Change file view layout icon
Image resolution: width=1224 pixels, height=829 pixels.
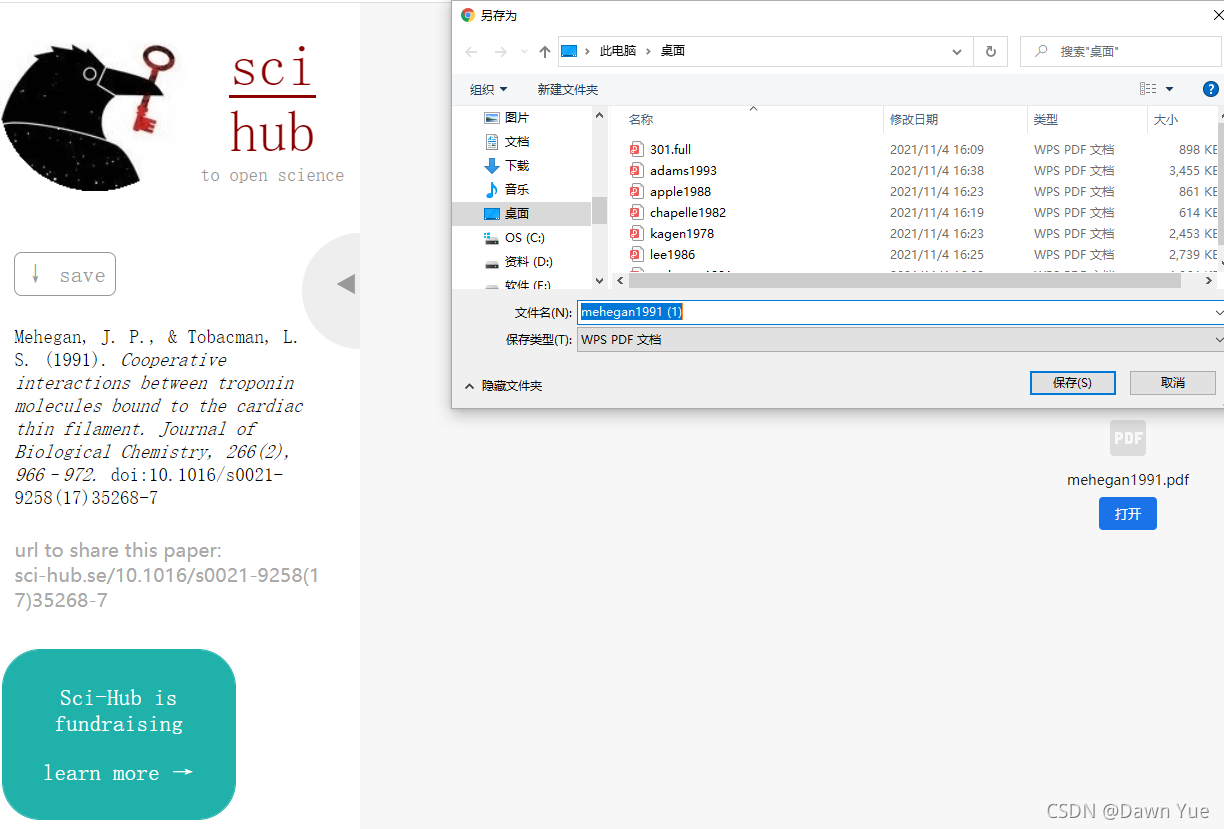[1148, 89]
